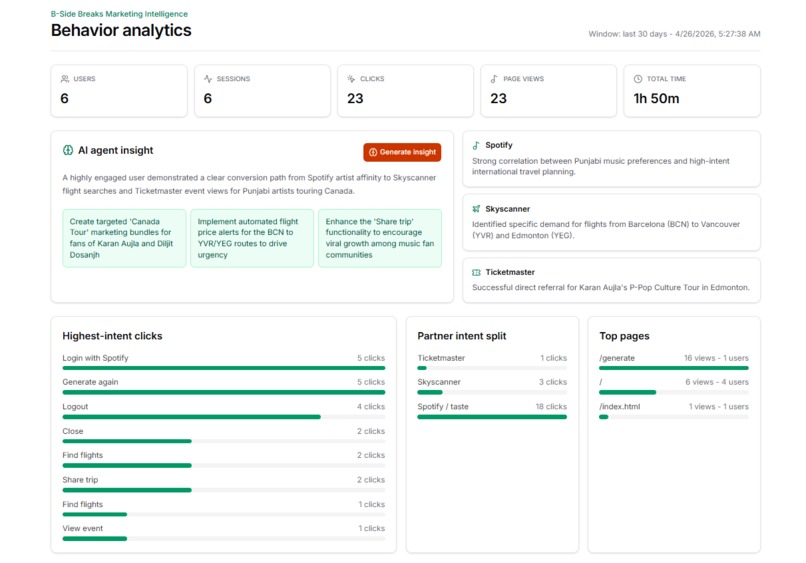The width and height of the screenshot is (806, 563).
Task: Click the Generate insight button
Action: tap(402, 152)
